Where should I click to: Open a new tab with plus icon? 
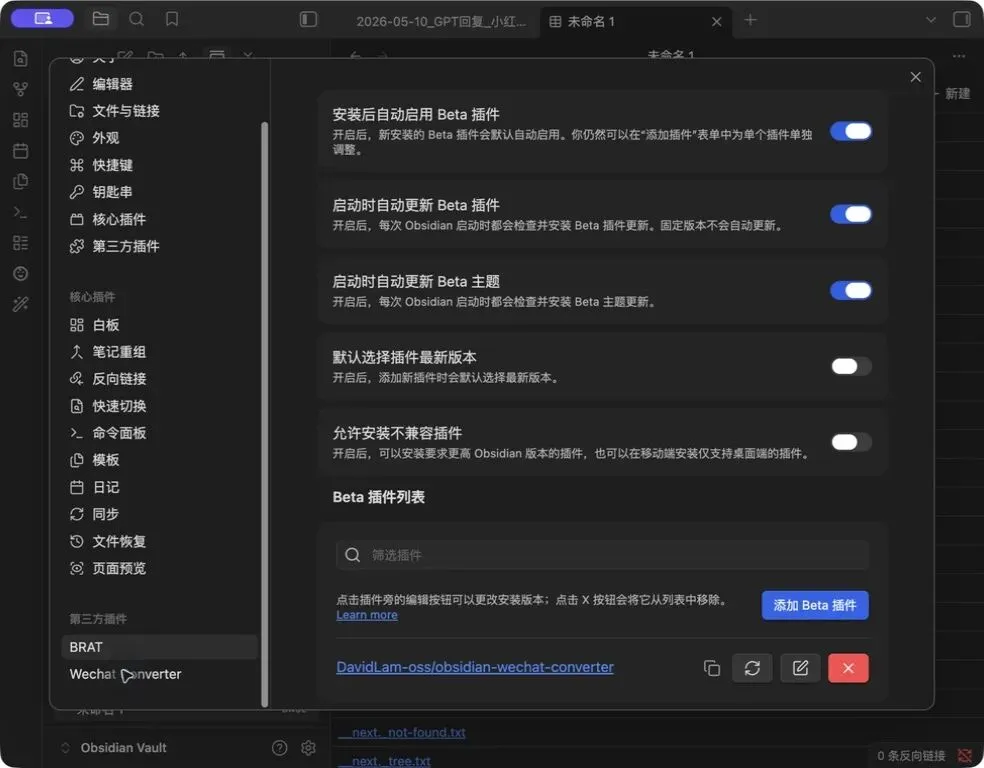click(750, 20)
